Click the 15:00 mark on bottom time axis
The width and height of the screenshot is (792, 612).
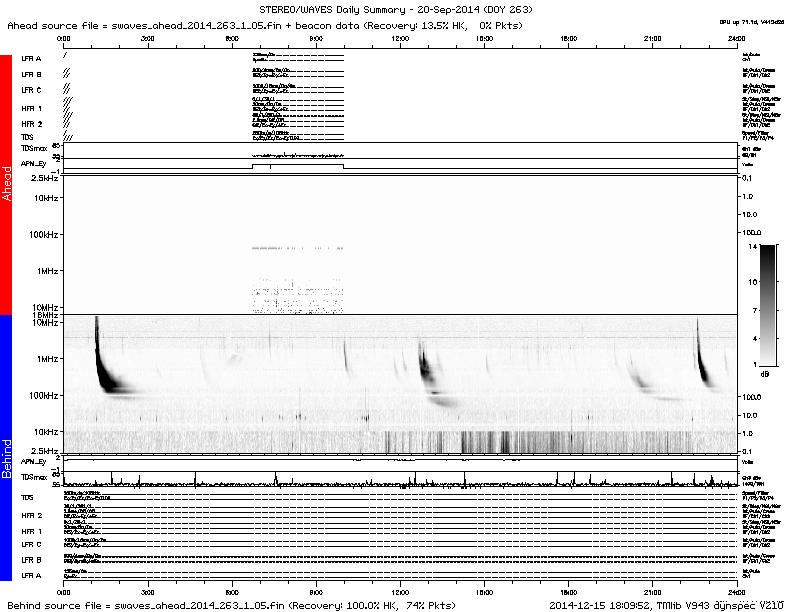(x=484, y=592)
